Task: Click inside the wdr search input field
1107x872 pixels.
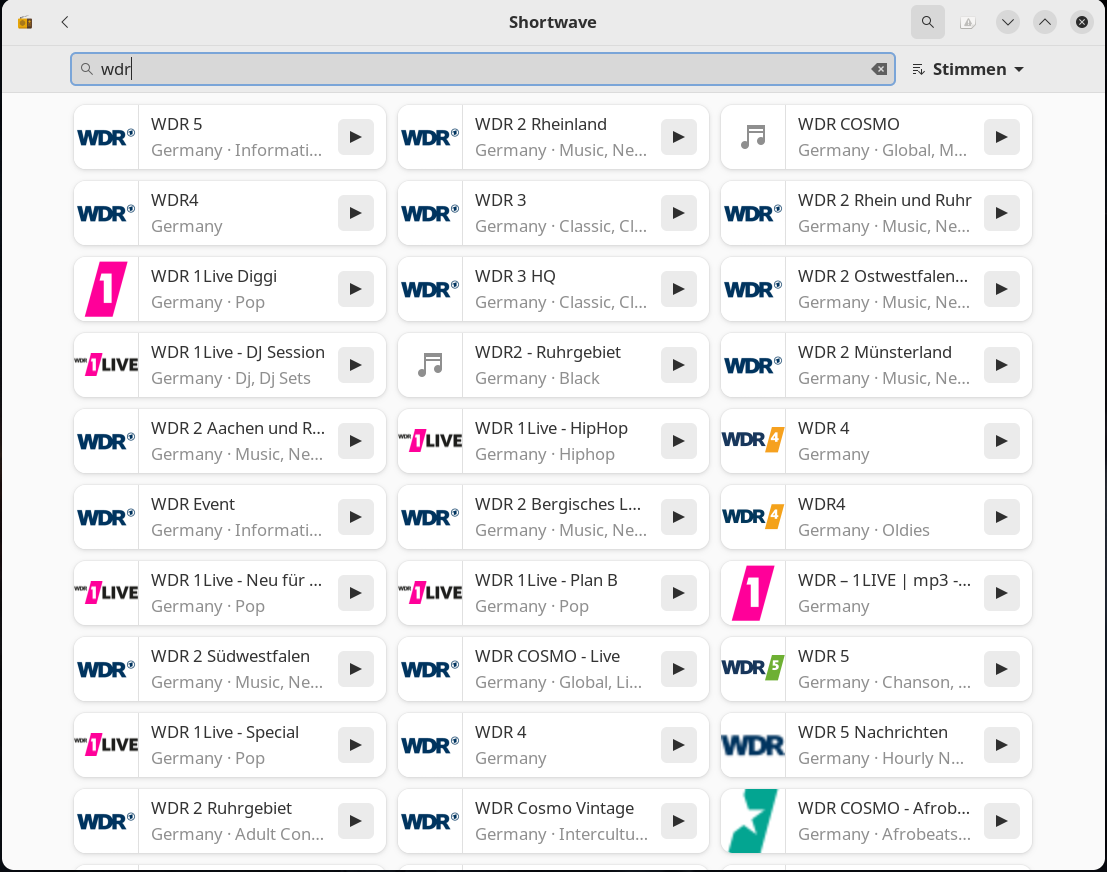Action: [x=480, y=69]
